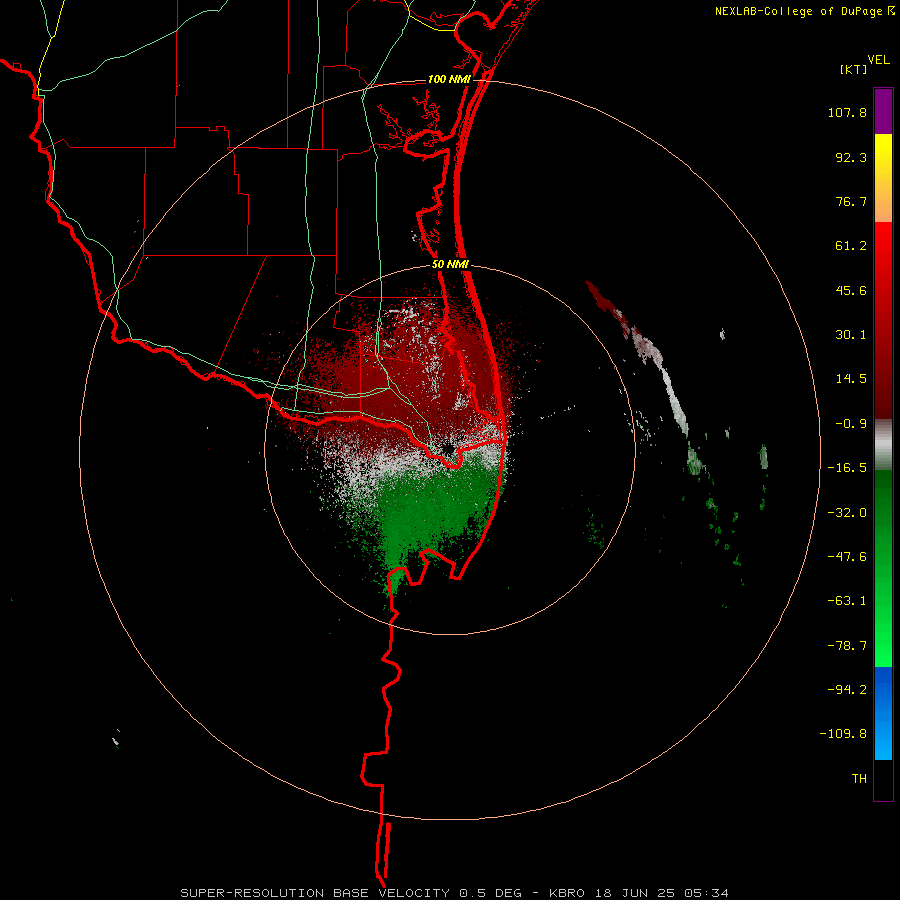This screenshot has width=900, height=900.
Task: Click the -0.9 legend value
Action: click(851, 424)
